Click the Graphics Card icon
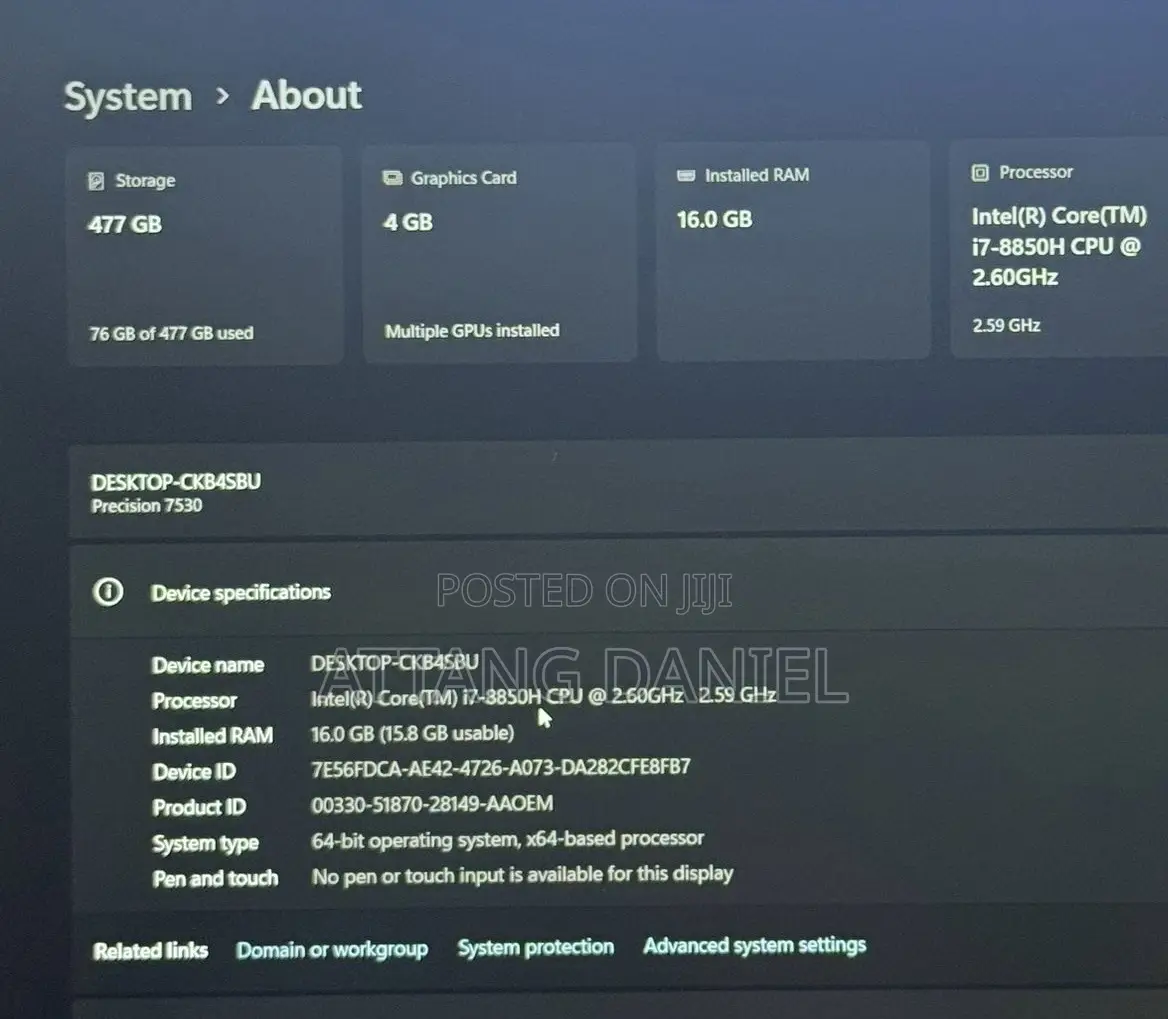The height and width of the screenshot is (1019, 1168). click(x=392, y=178)
